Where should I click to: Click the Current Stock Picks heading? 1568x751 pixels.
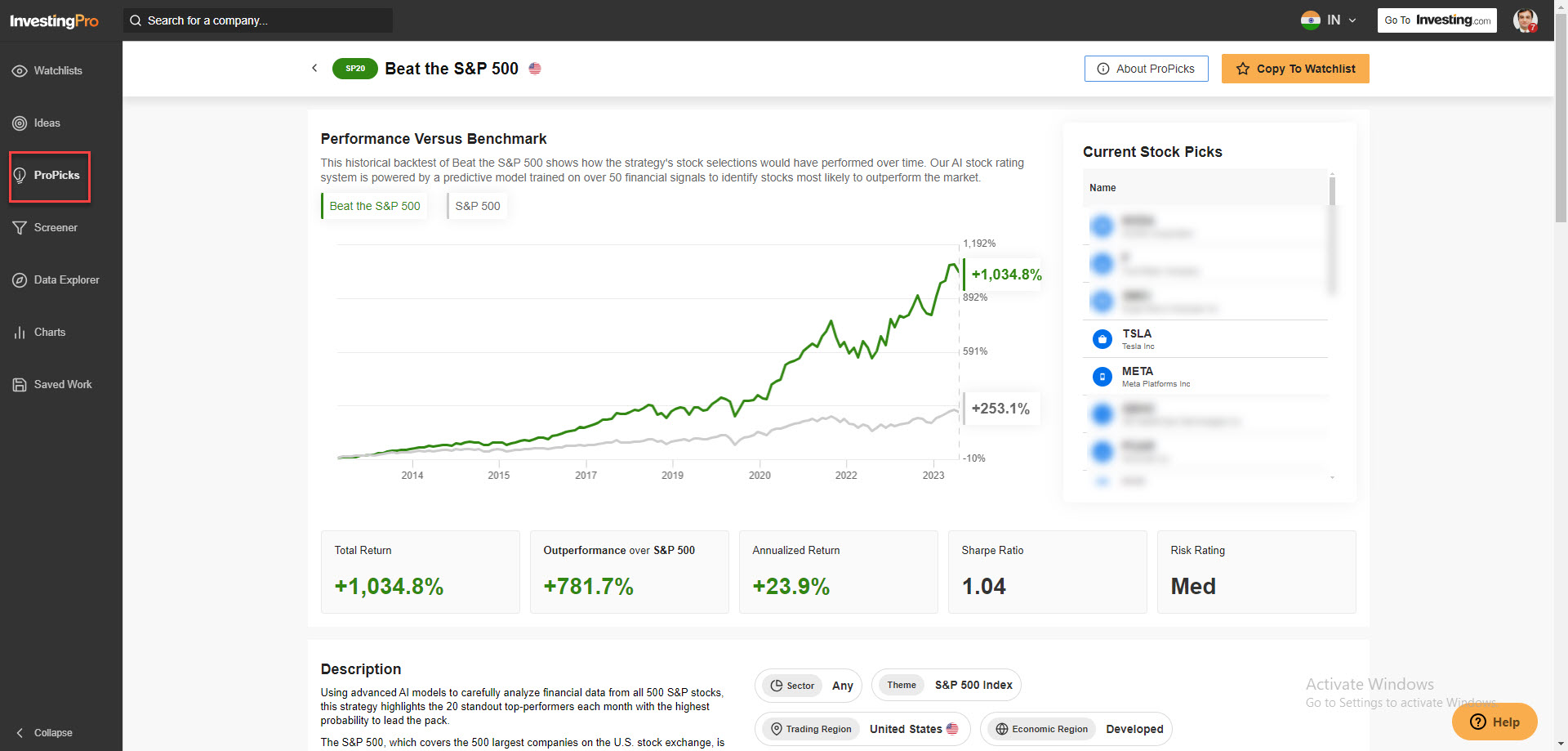point(1152,152)
